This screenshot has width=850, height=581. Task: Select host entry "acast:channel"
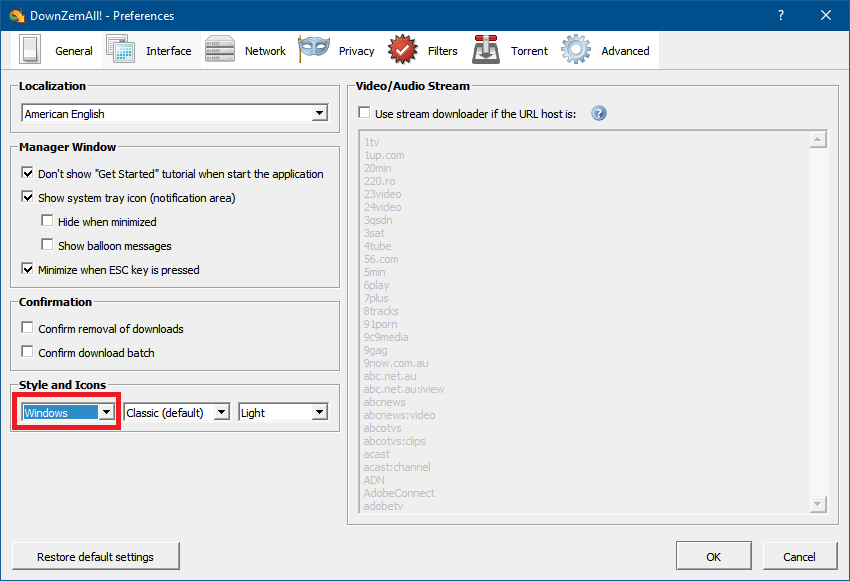[397, 467]
